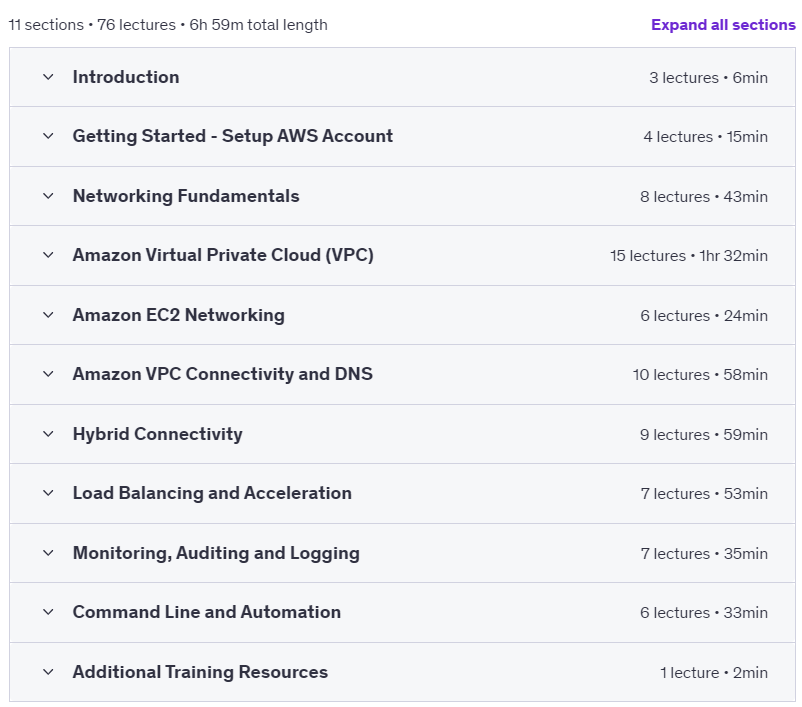Click the '15 lectures • 1hr 32min' text

pos(689,255)
